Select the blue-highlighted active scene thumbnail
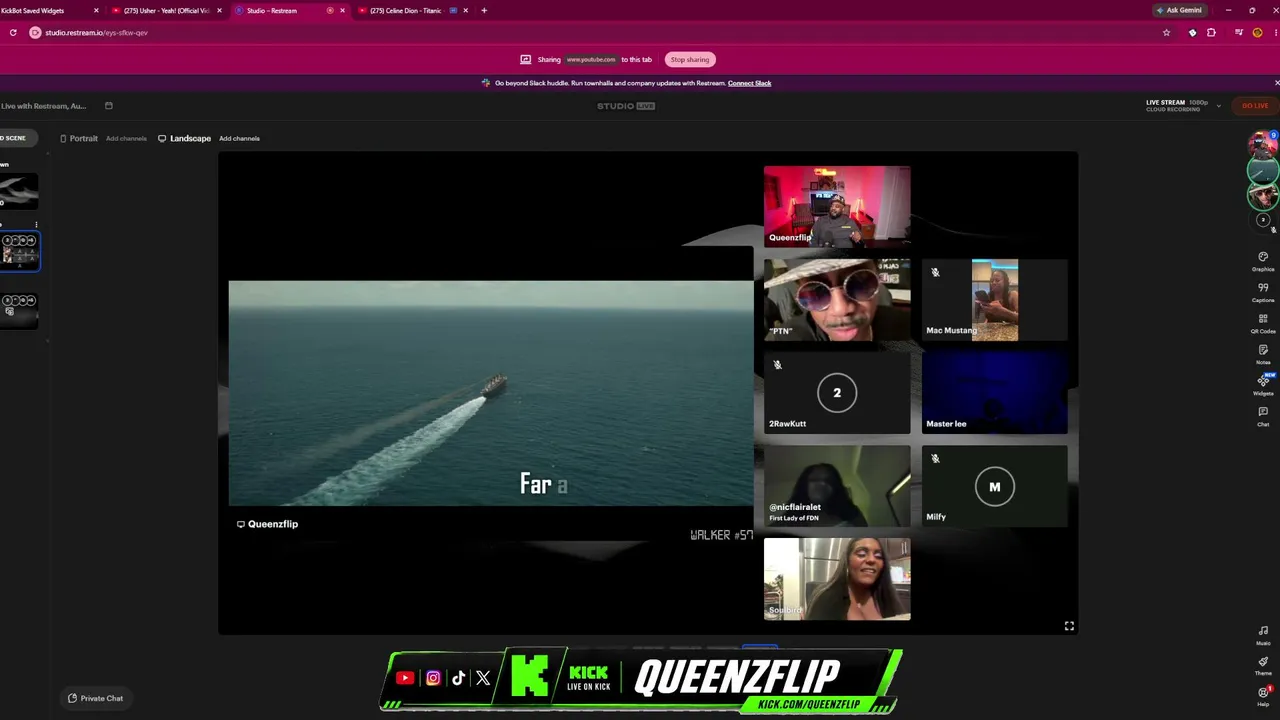This screenshot has width=1280, height=720. pyautogui.click(x=20, y=251)
